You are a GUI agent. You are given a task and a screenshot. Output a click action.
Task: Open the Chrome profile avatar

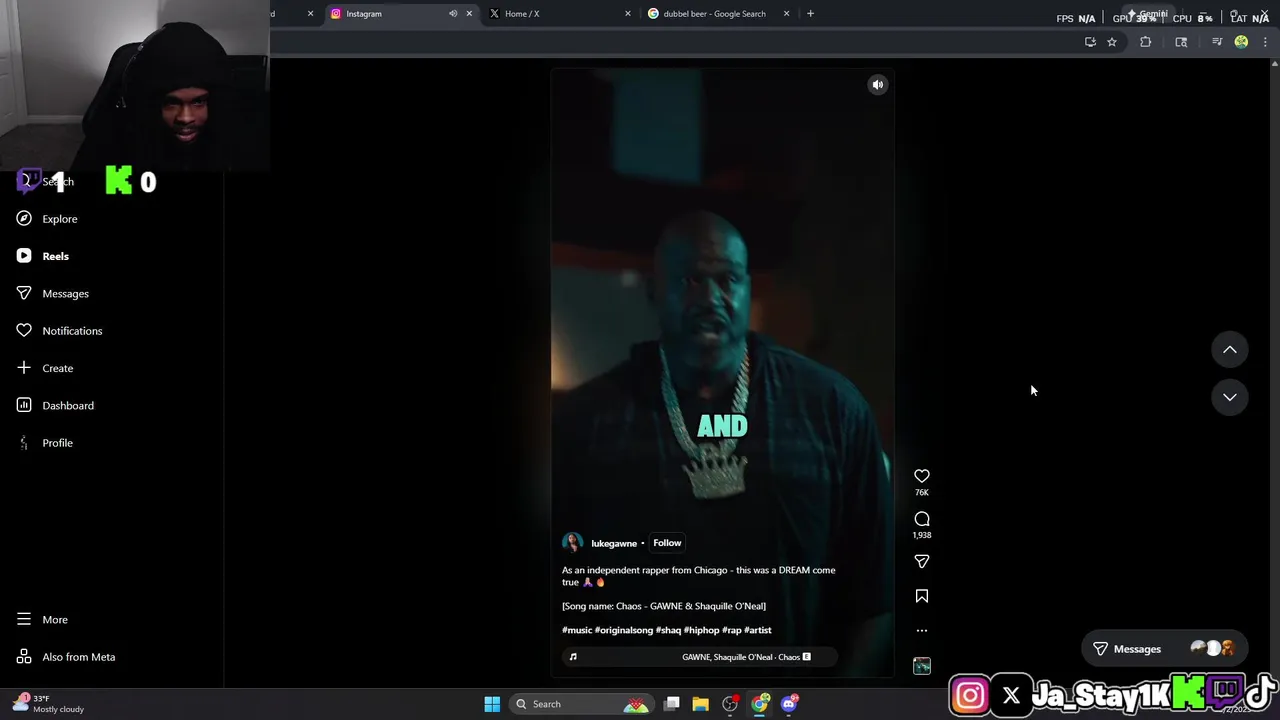[x=1241, y=42]
